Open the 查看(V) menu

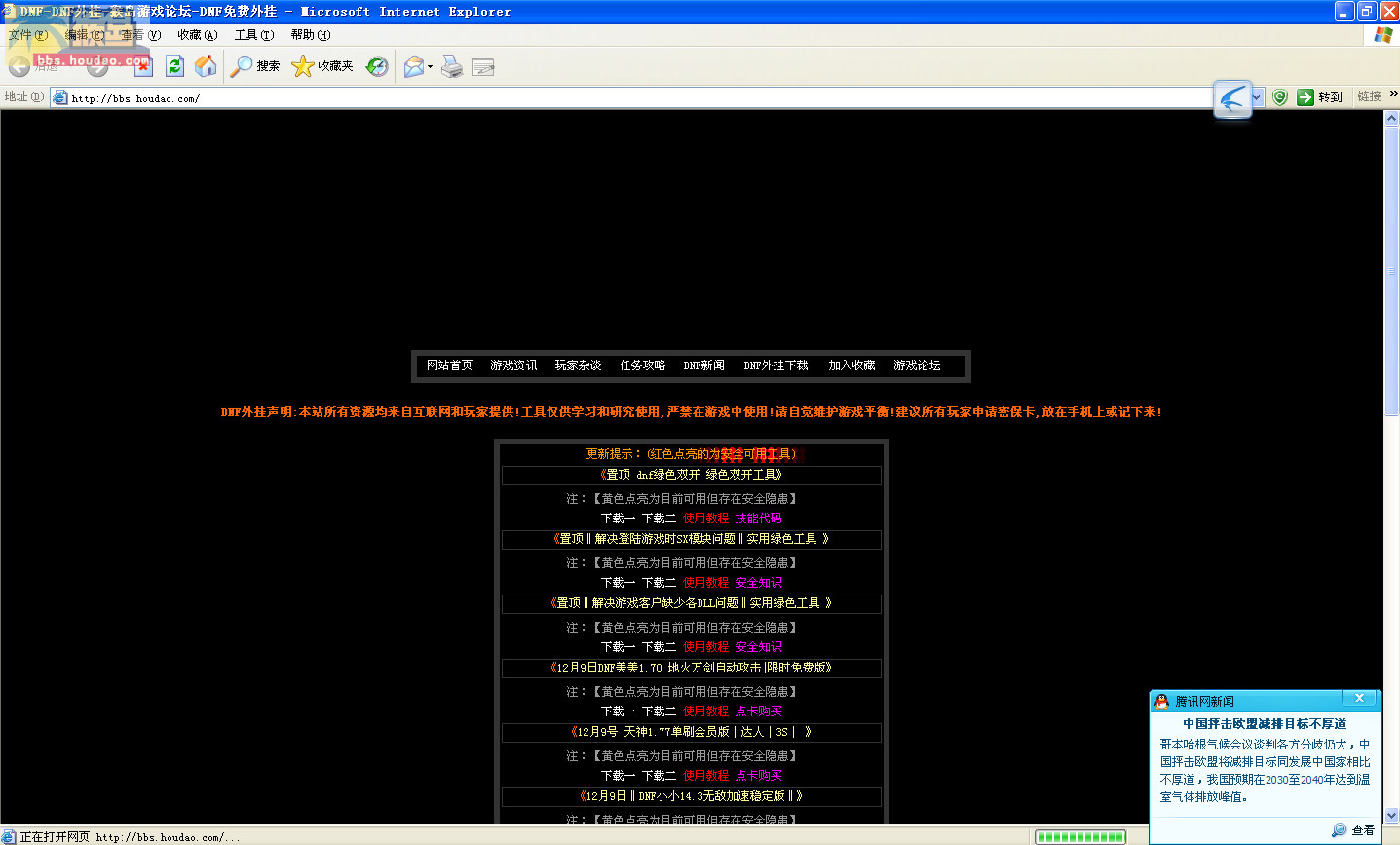140,35
